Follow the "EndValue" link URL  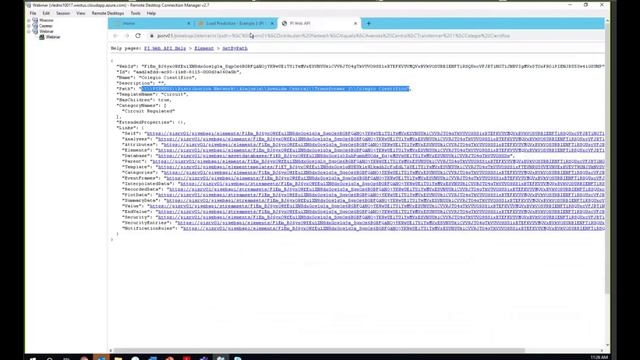pyautogui.click(x=380, y=212)
